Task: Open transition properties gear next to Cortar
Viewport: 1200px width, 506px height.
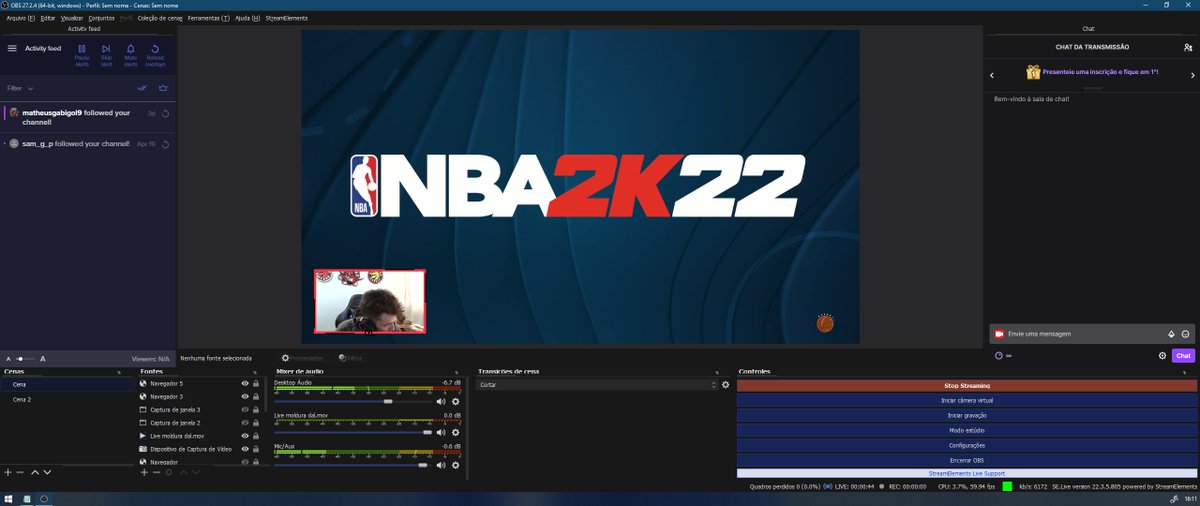Action: click(x=726, y=385)
